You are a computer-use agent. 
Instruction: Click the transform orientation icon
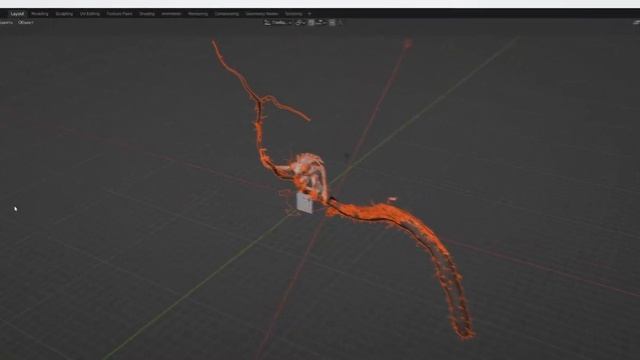267,23
